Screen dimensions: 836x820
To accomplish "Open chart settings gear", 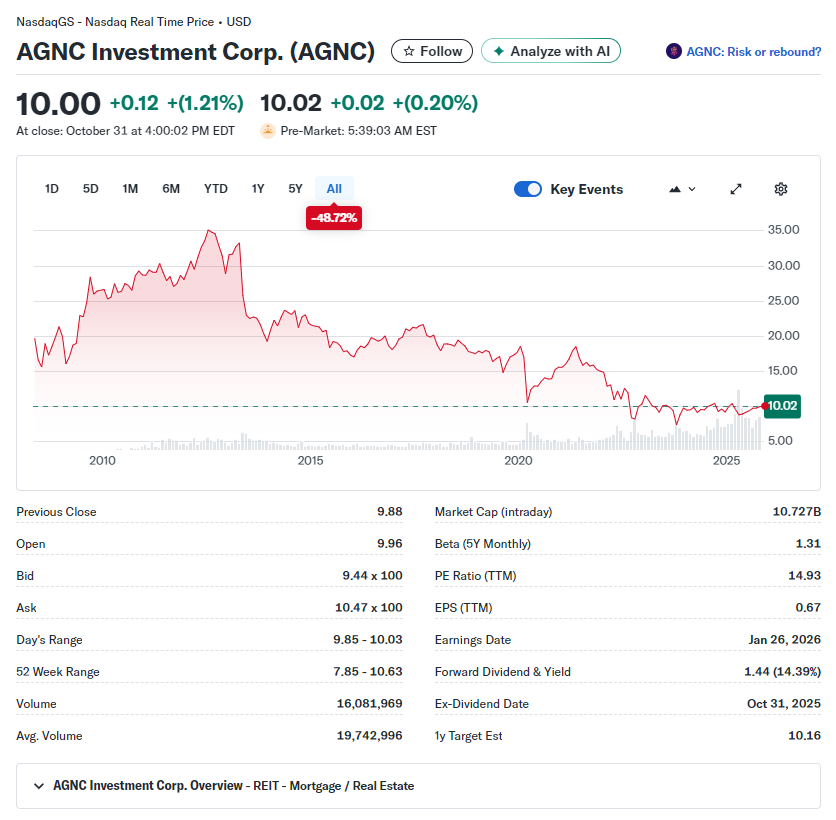I will (781, 189).
